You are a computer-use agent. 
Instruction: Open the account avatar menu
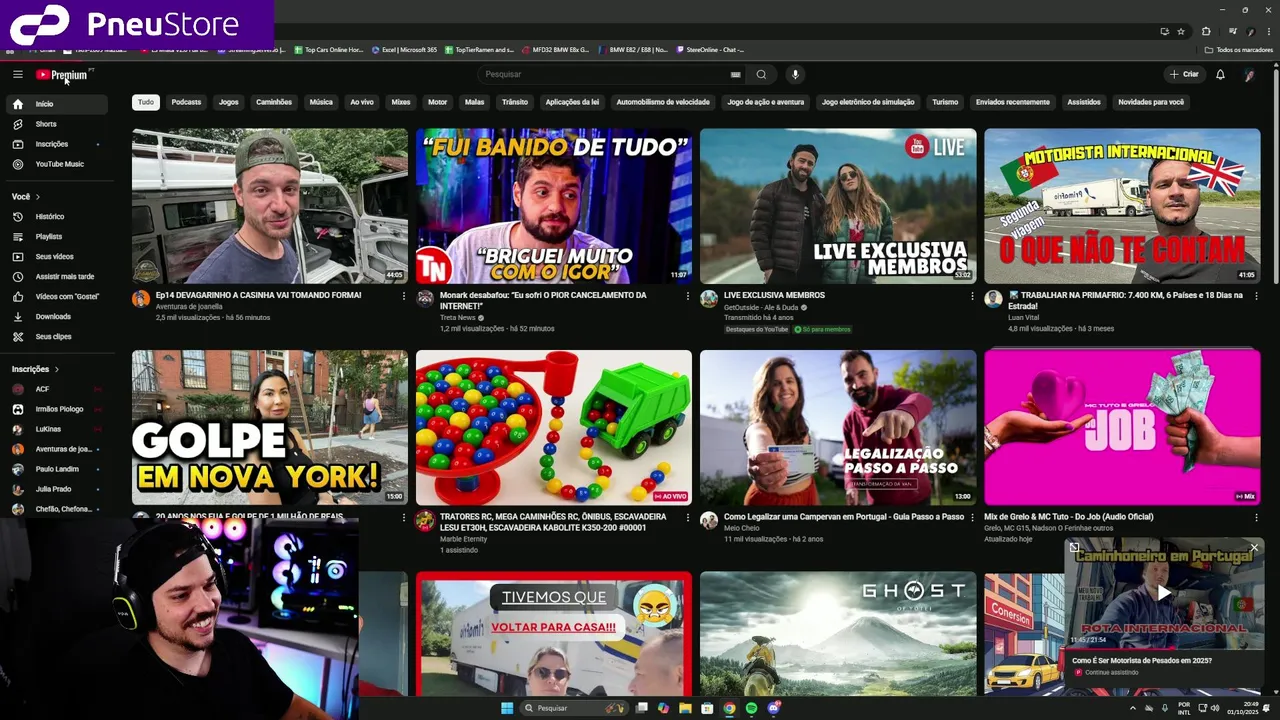coord(1249,74)
